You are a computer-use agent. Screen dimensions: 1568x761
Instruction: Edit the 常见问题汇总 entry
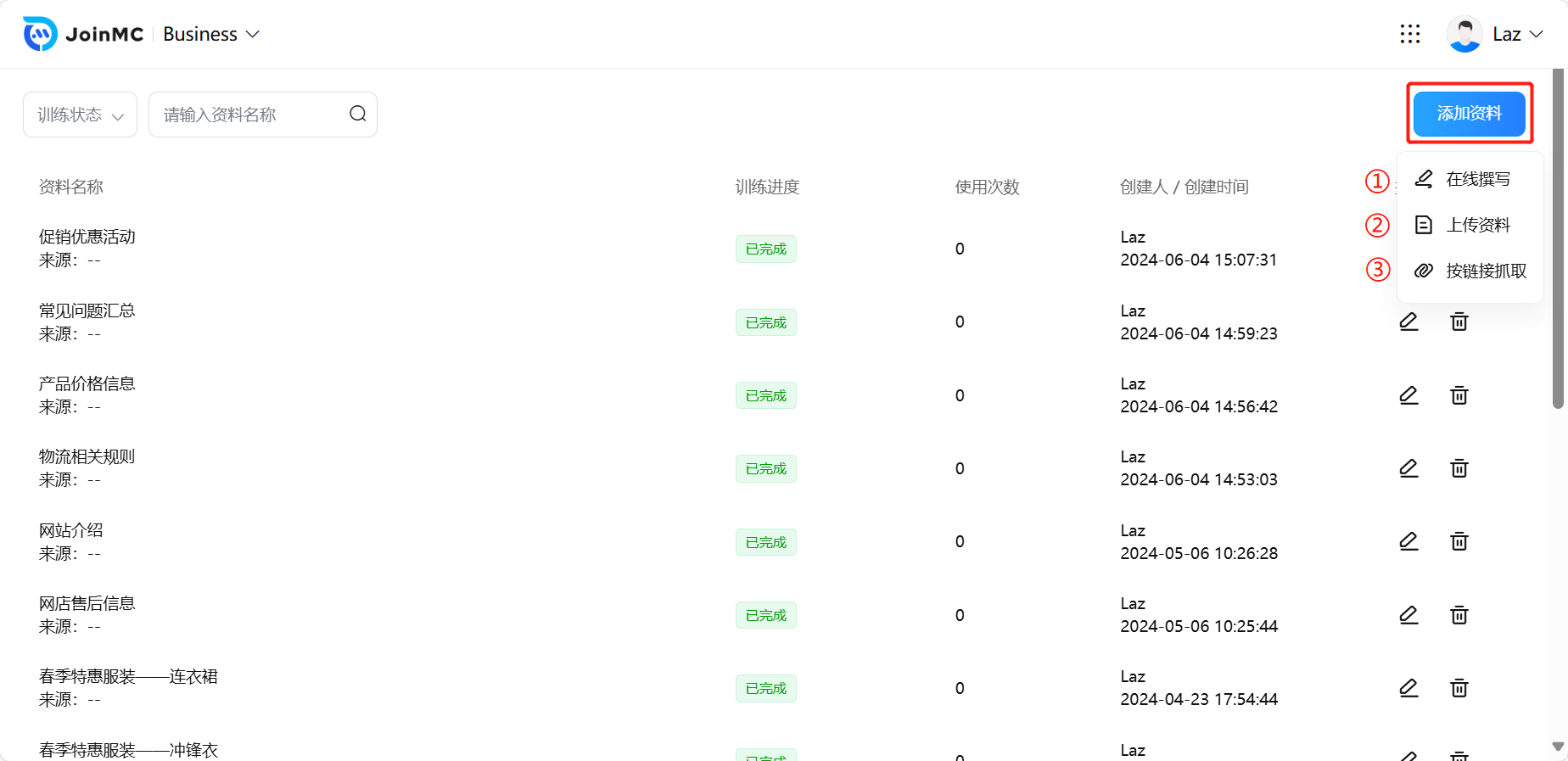click(1408, 322)
